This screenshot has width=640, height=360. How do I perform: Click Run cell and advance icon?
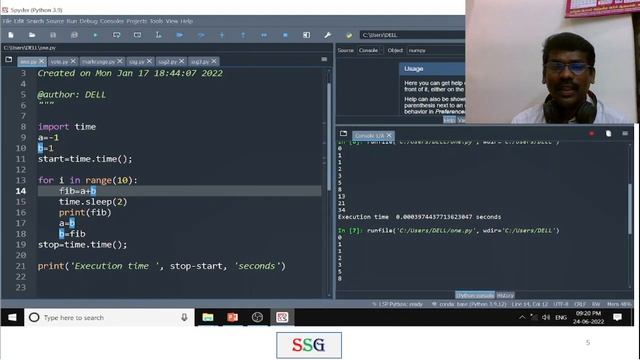(138, 35)
